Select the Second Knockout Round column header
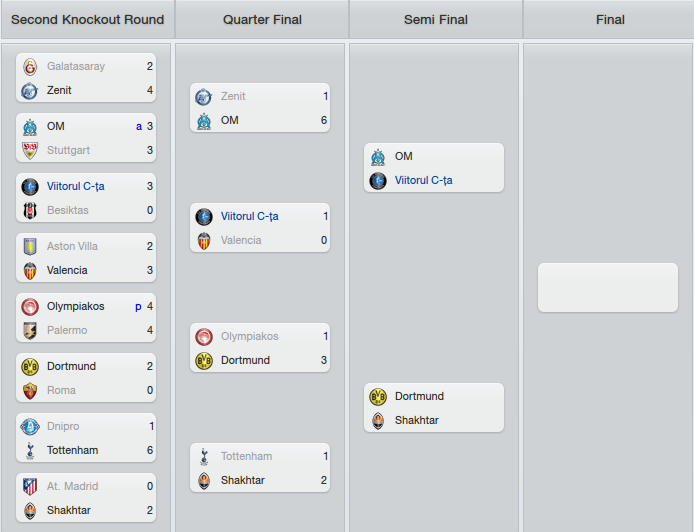Viewport: 694px width, 532px height. pos(88,19)
